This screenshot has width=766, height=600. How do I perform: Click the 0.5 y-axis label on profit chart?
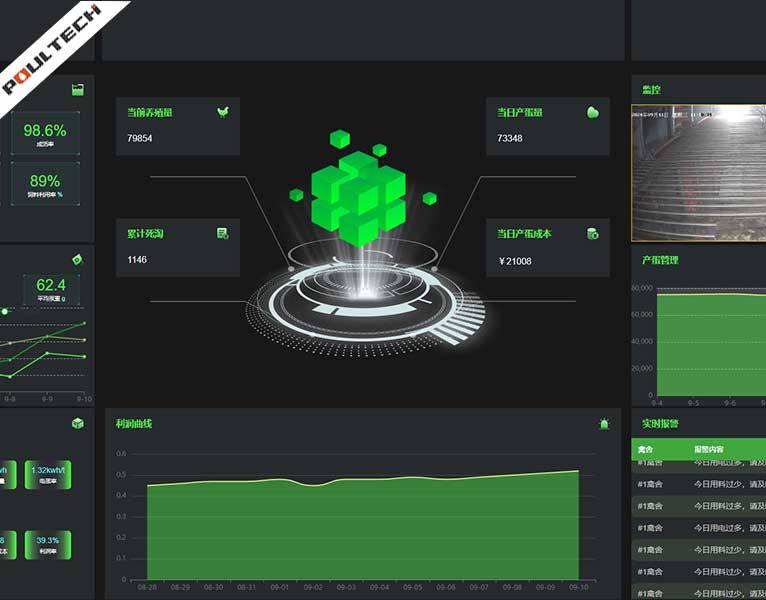121,474
